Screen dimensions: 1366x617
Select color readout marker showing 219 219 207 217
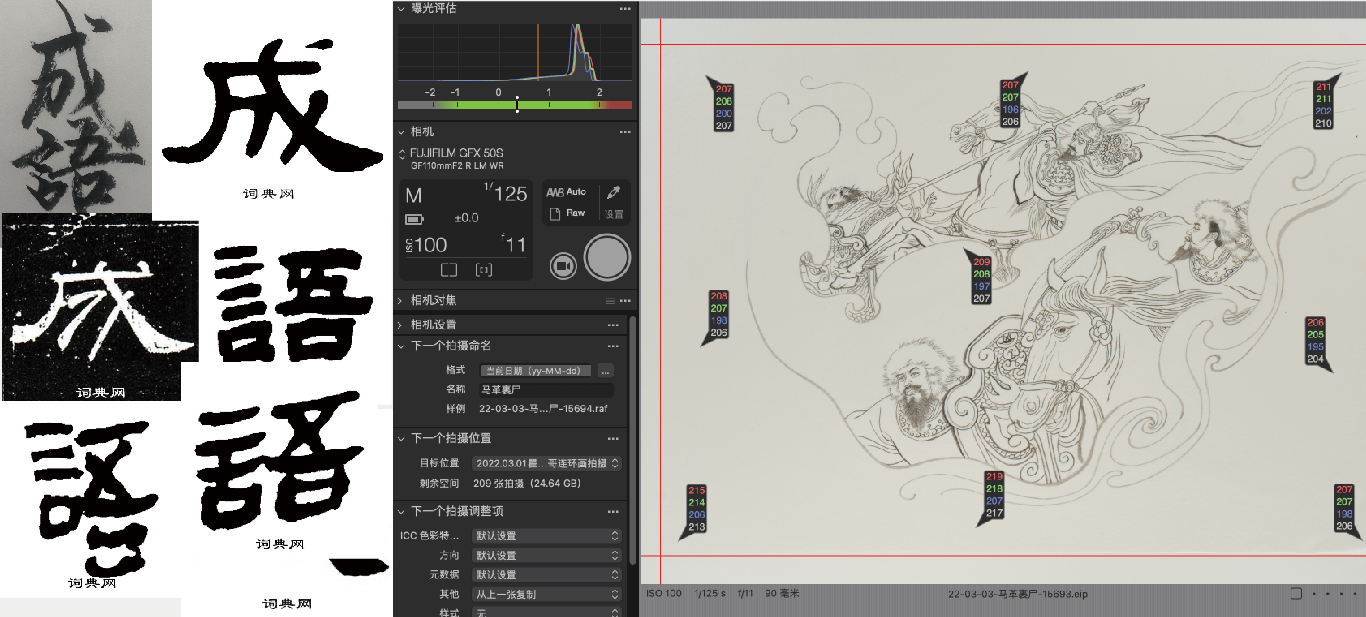[x=993, y=495]
